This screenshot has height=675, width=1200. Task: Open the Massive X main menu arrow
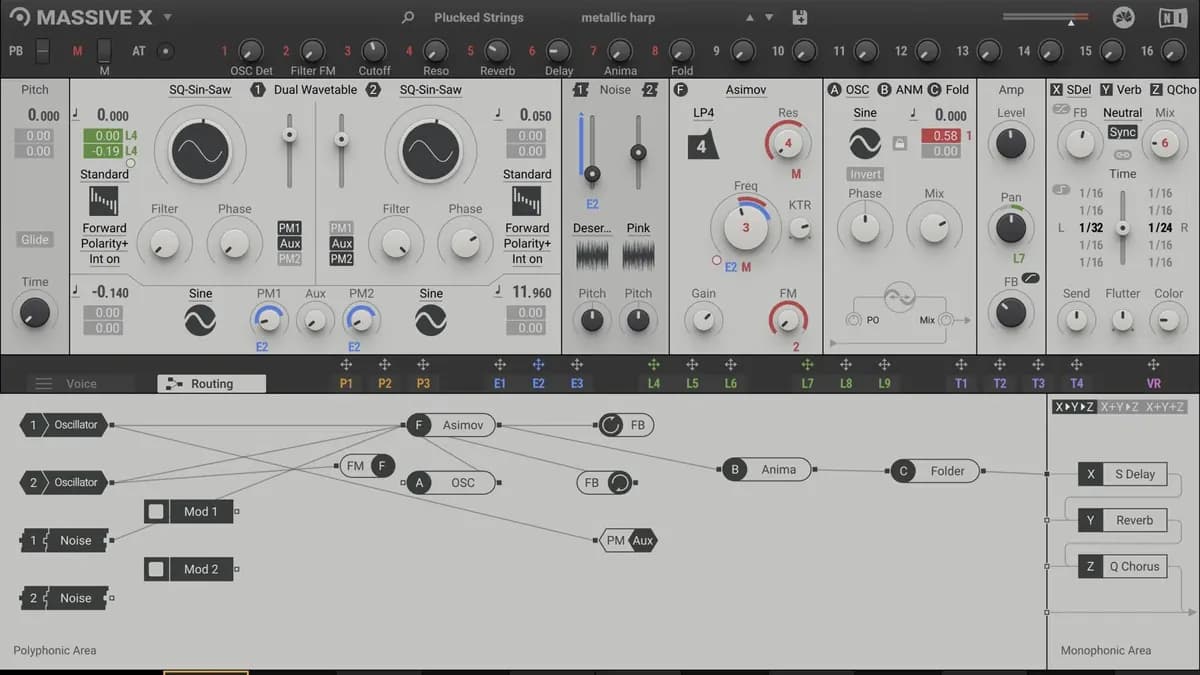167,17
